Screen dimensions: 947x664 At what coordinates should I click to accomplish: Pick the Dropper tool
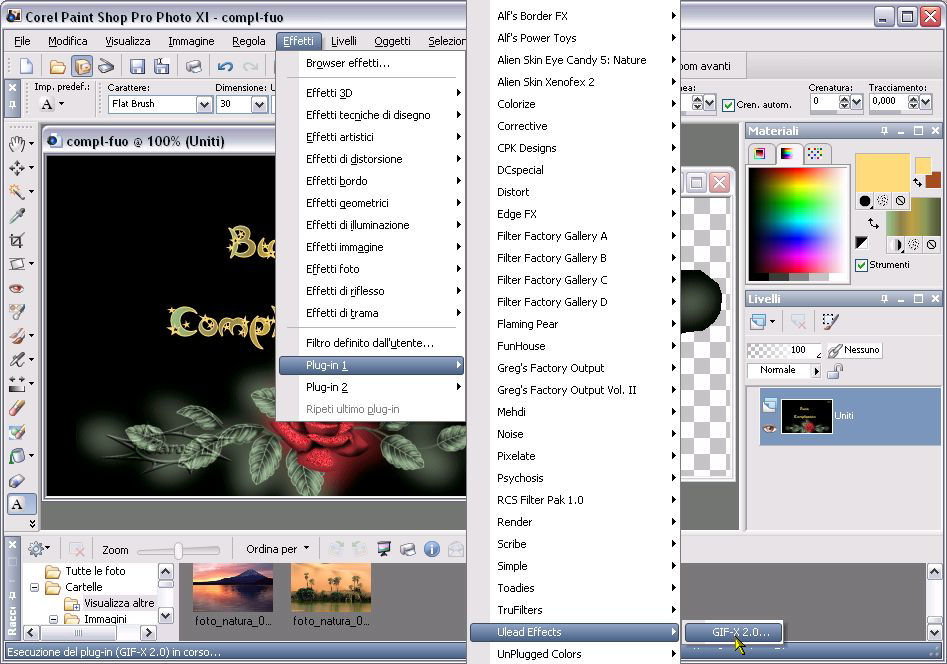point(17,216)
